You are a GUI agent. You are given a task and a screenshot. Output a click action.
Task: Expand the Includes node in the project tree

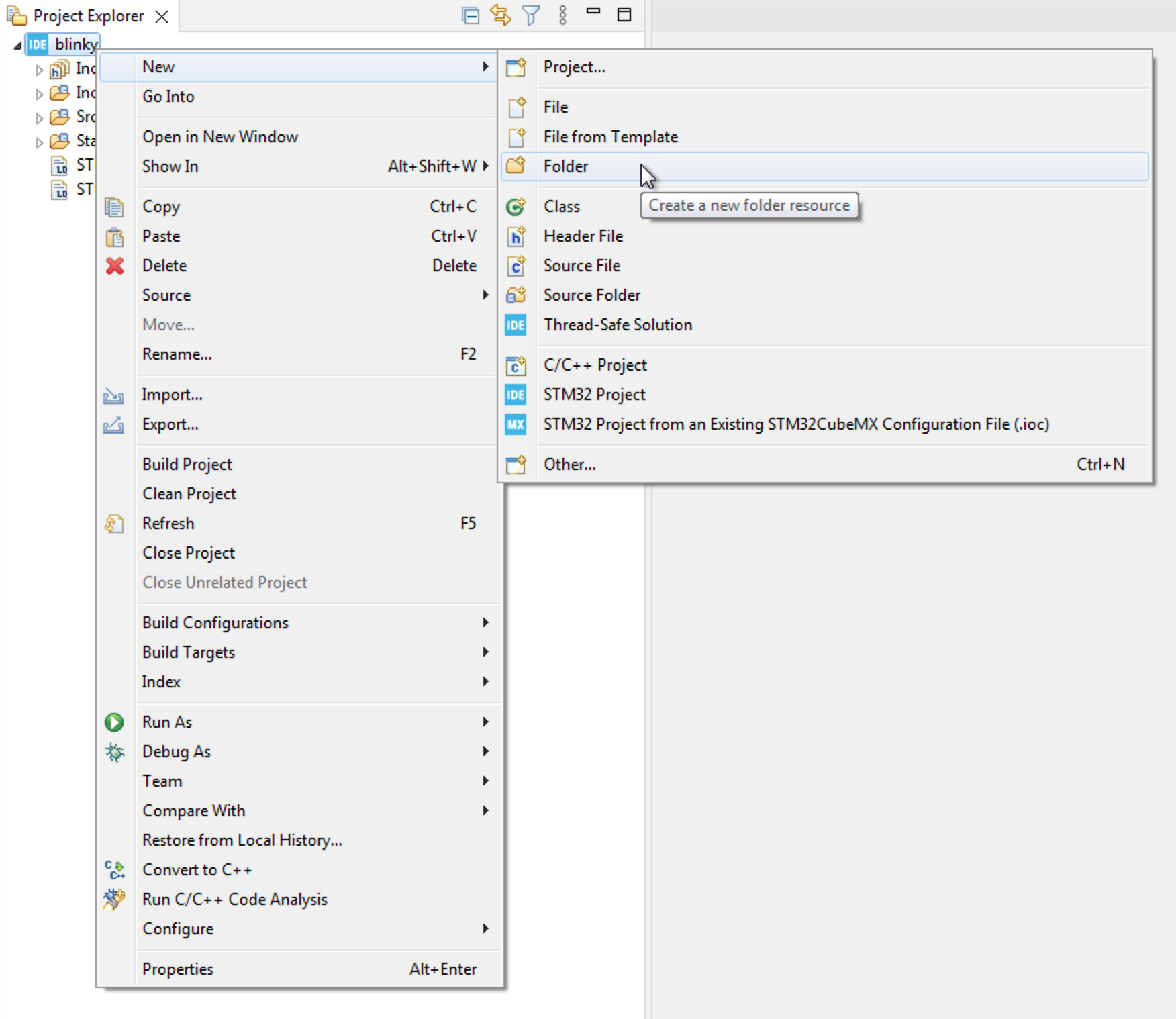click(x=38, y=69)
